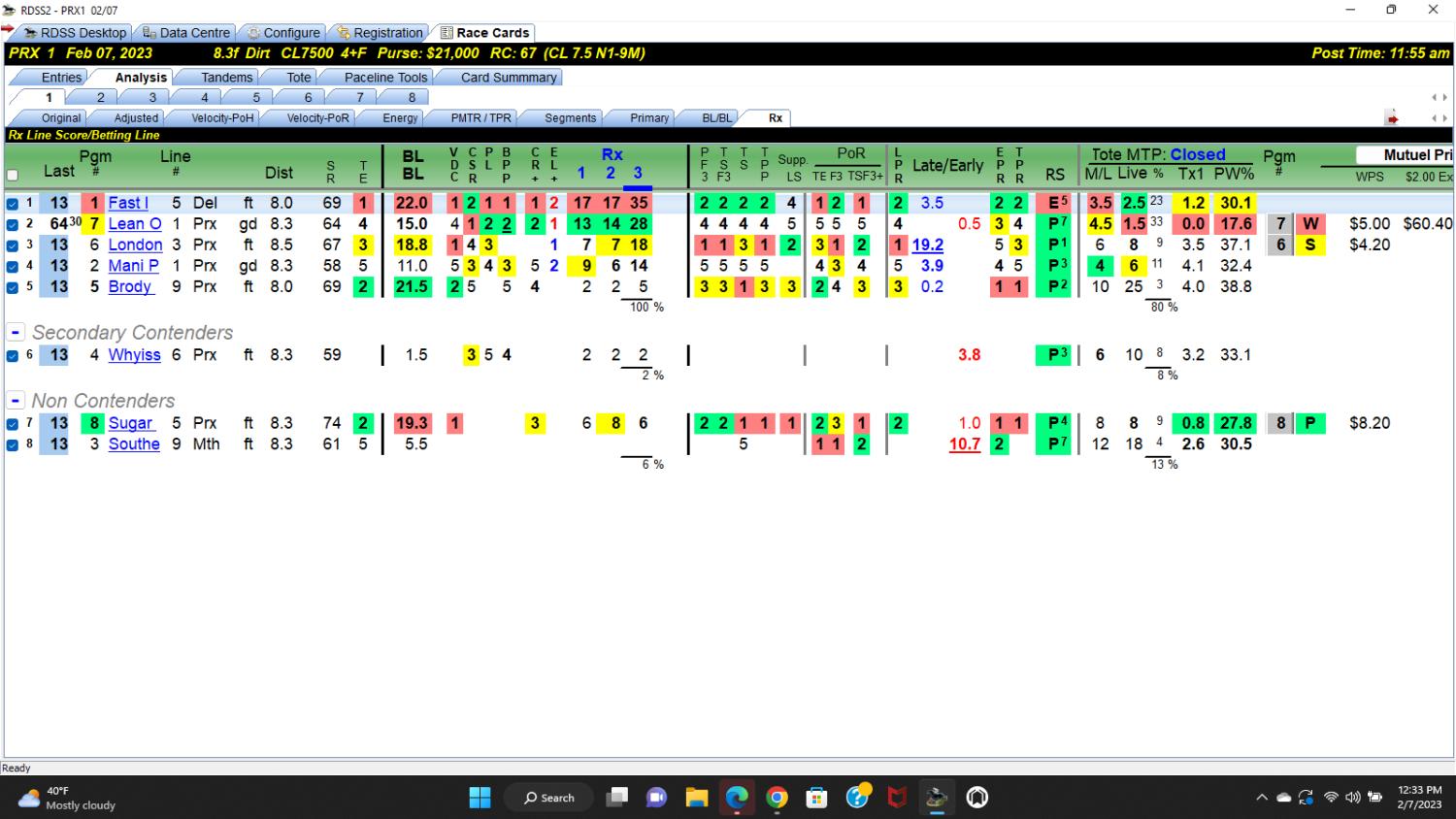The image size is (1456, 819).
Task: Open Microsoft Edge from the taskbar
Action: coord(737,798)
